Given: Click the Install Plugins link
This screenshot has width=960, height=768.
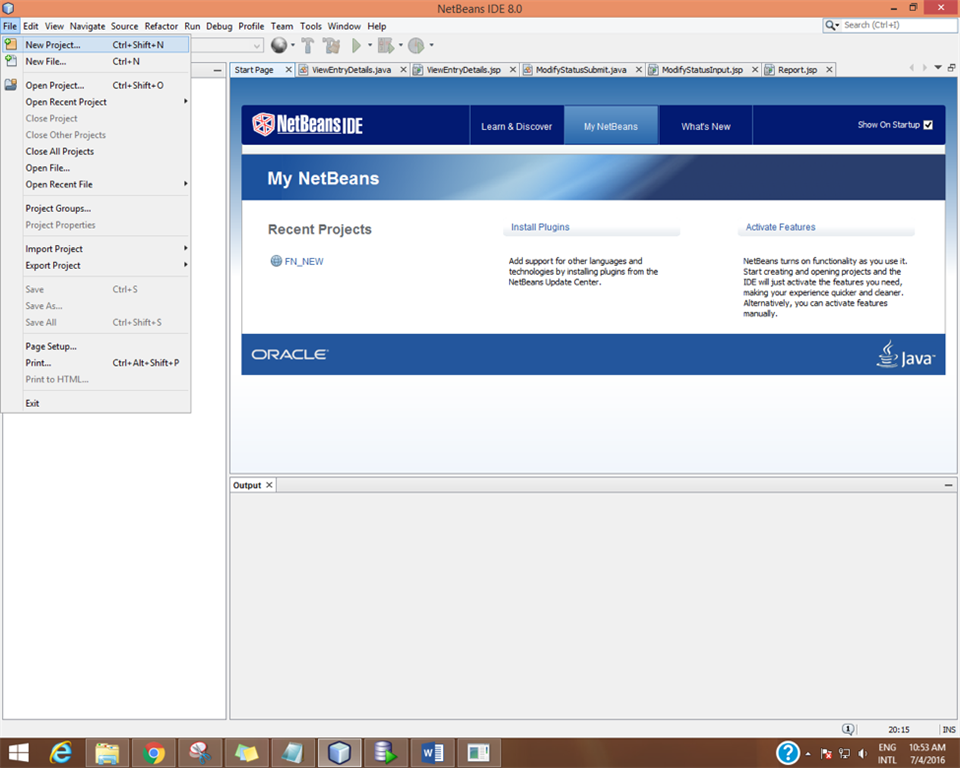Looking at the screenshot, I should click(x=540, y=227).
